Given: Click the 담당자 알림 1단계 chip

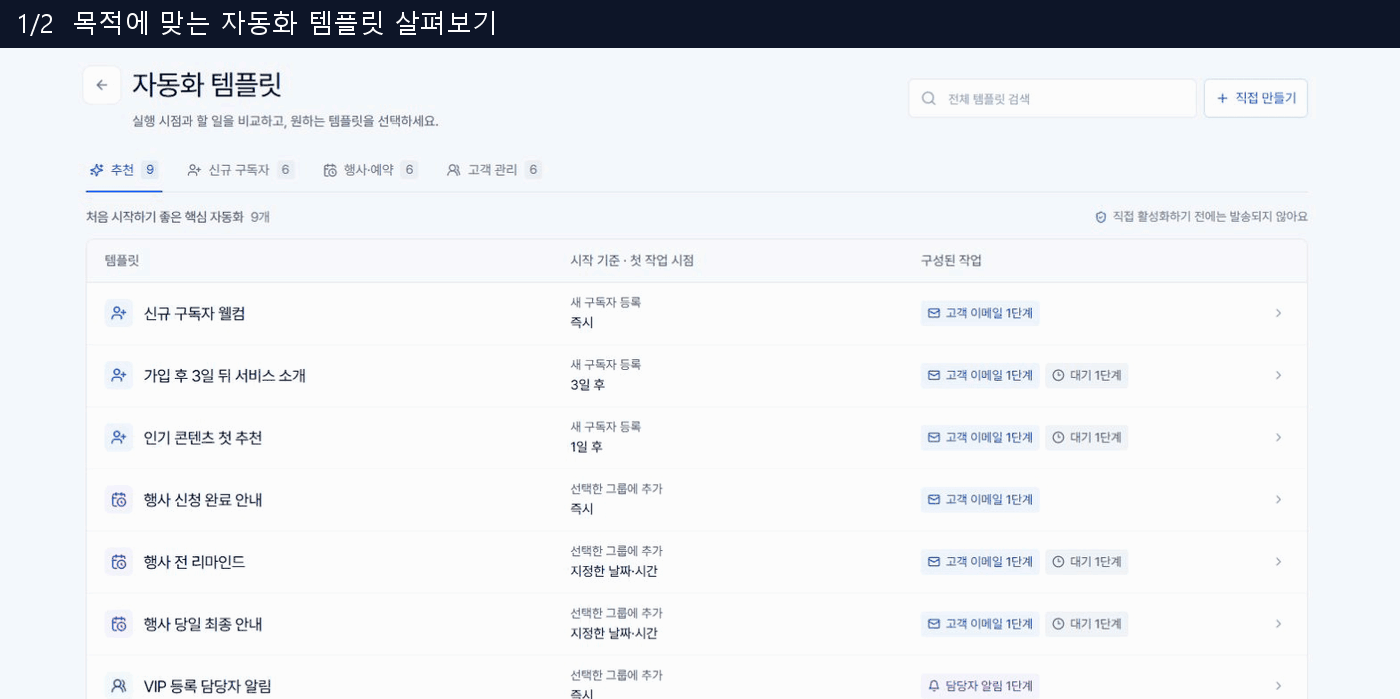Looking at the screenshot, I should point(980,685).
